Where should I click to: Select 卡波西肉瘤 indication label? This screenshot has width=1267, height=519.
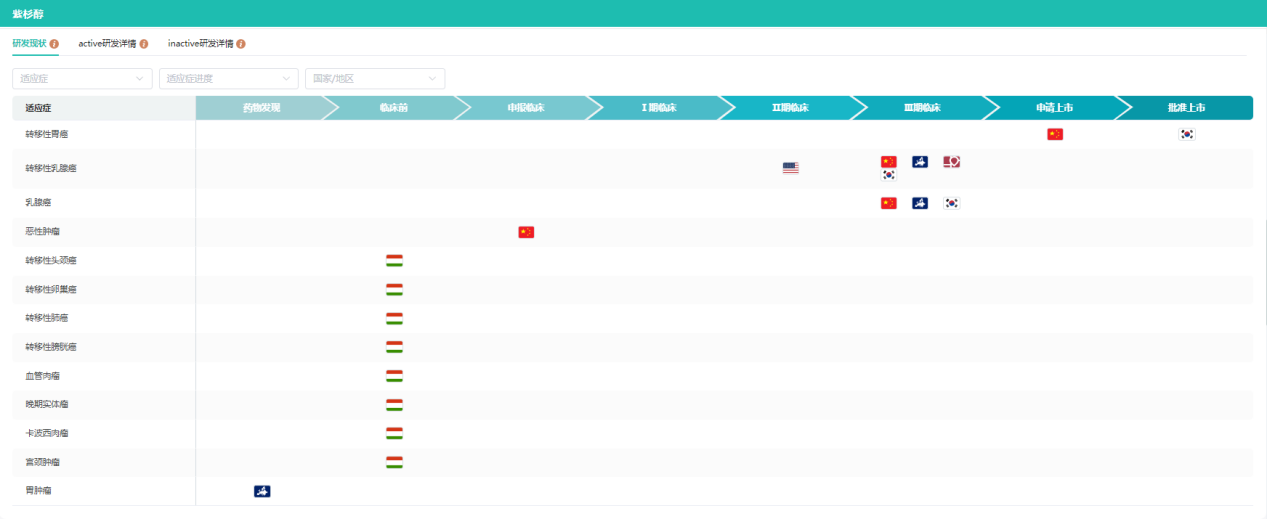point(47,433)
